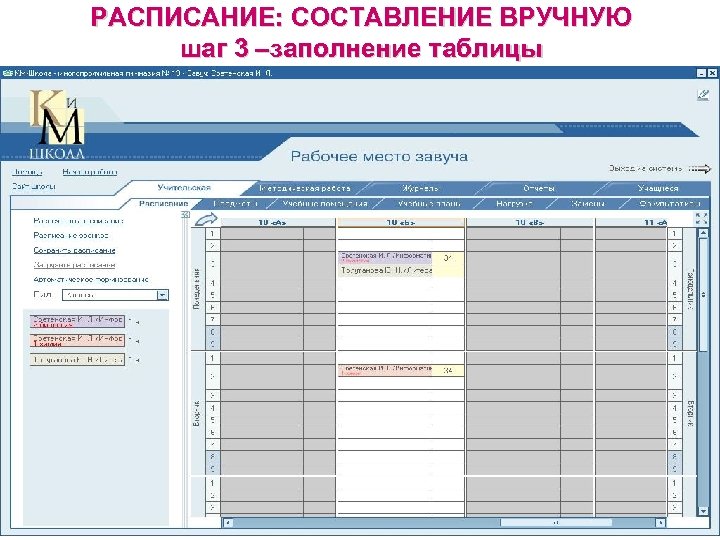Select the Факультативы sub-tab
The width and height of the screenshot is (720, 540).
click(670, 203)
